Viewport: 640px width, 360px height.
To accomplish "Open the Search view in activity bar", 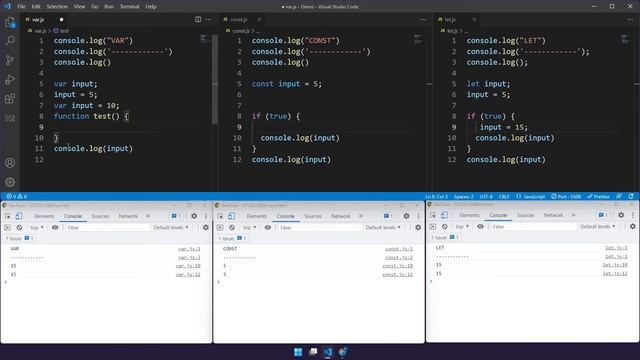I will (10, 40).
